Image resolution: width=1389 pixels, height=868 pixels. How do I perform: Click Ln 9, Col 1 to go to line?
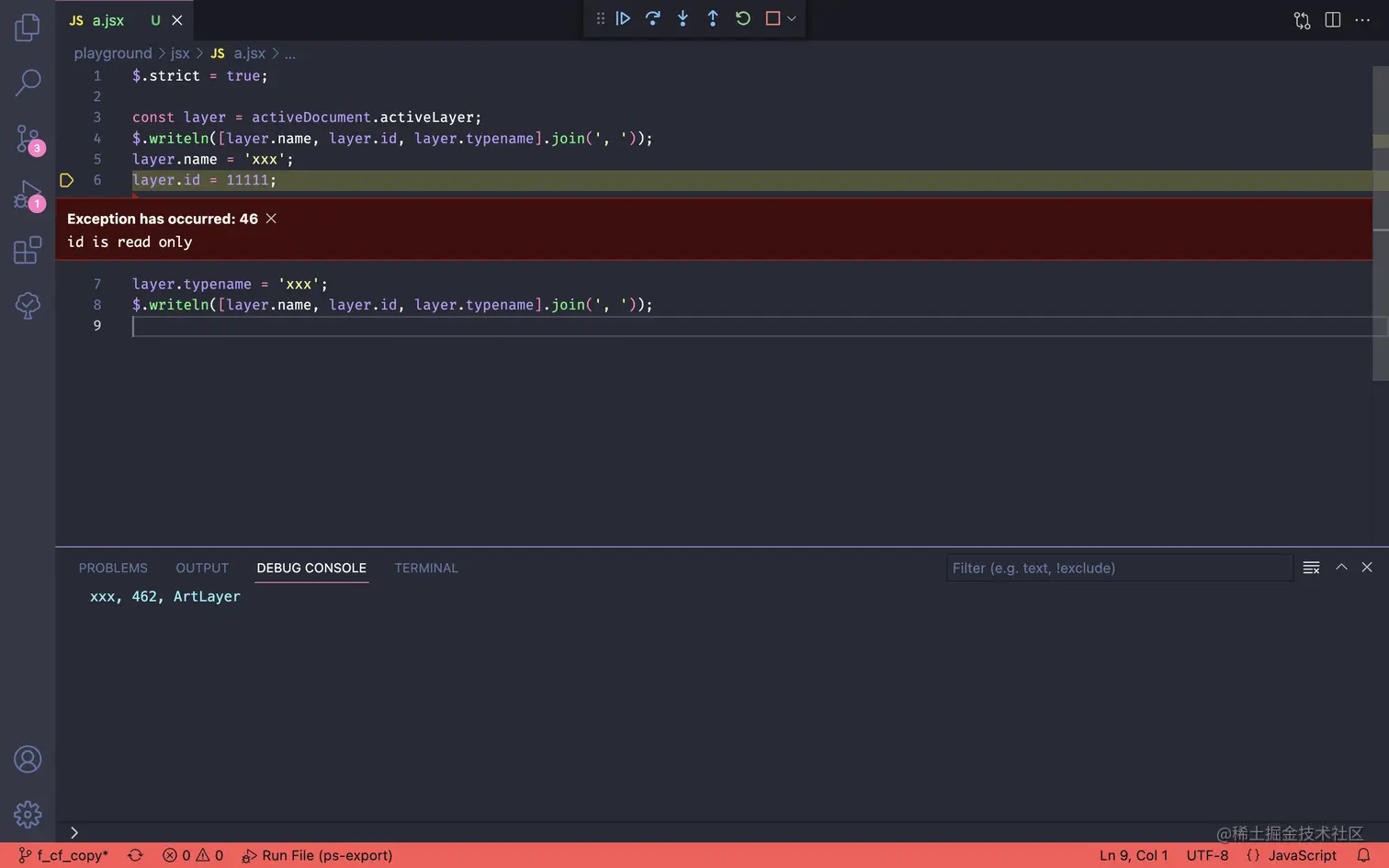pyautogui.click(x=1134, y=855)
